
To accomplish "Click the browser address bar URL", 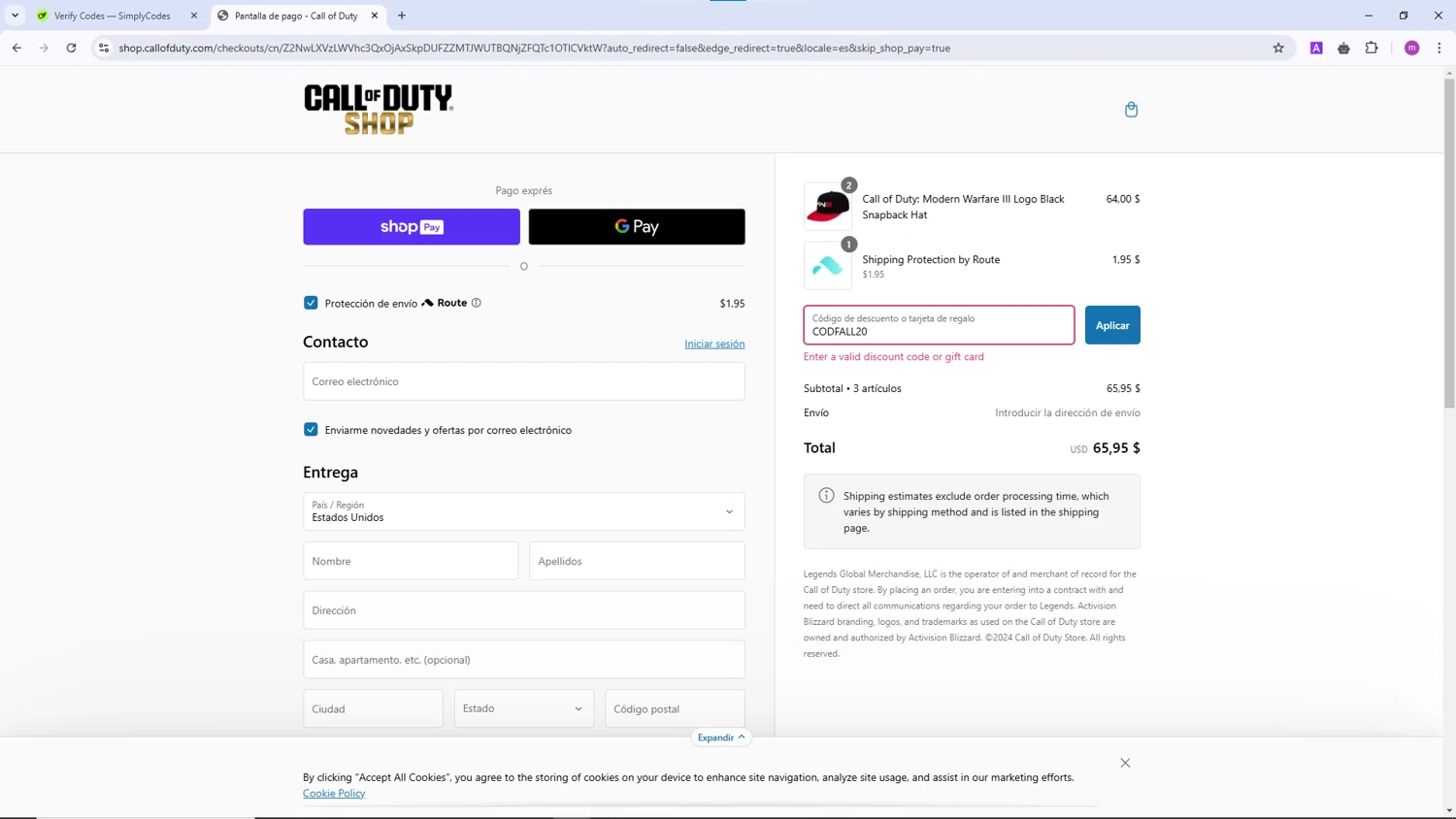I will [x=535, y=48].
